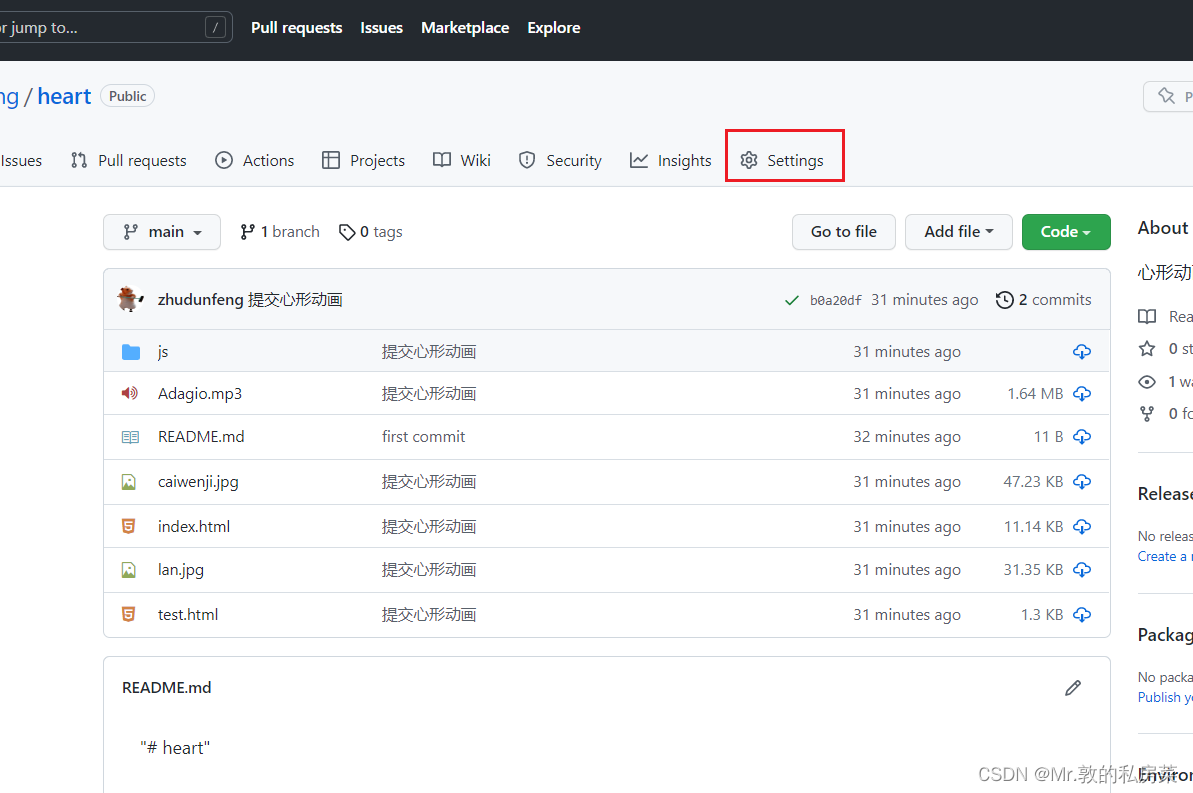Click the README.md heading in preview
This screenshot has width=1193, height=793.
(x=167, y=688)
